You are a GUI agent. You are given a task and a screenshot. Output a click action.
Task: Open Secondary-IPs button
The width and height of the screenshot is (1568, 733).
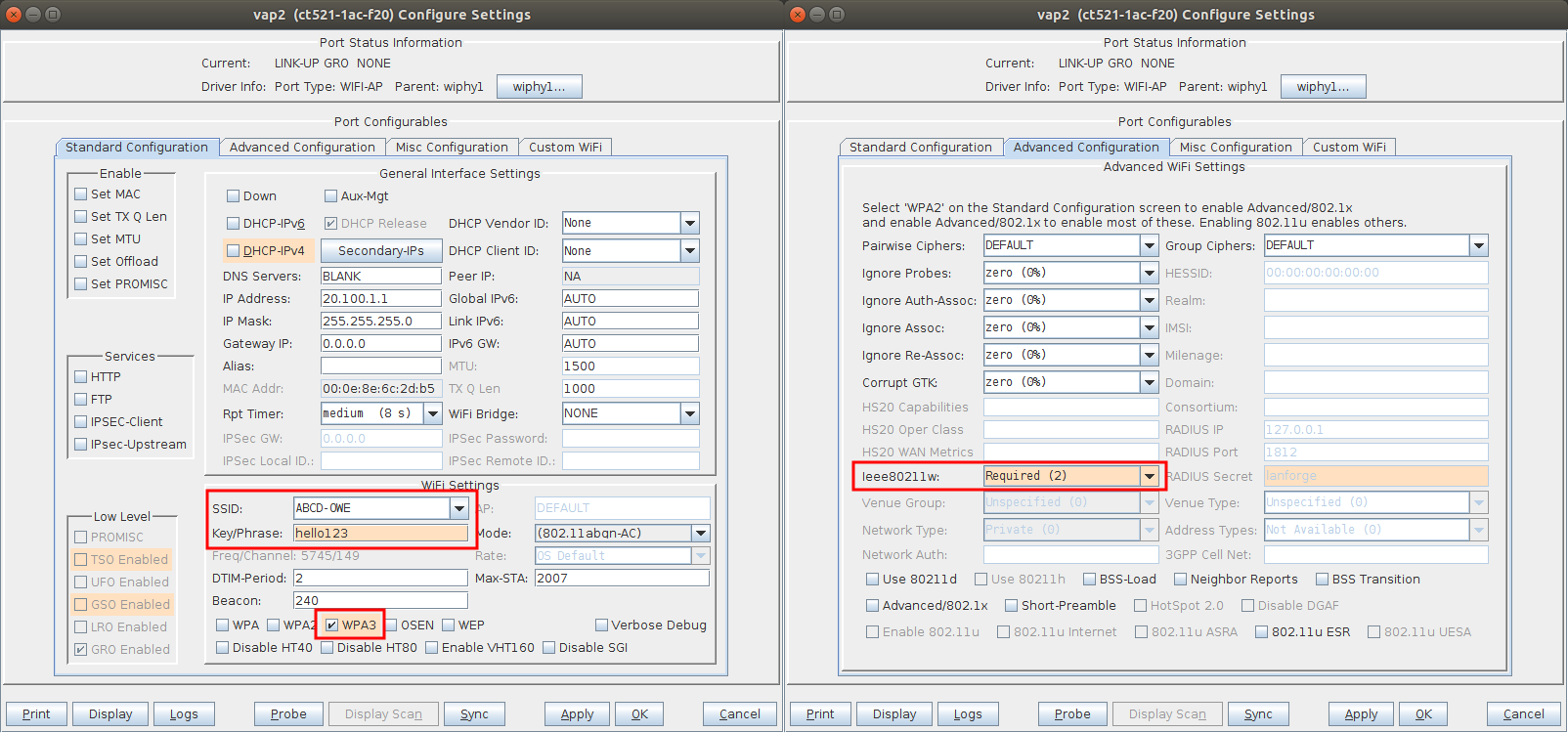click(x=381, y=251)
